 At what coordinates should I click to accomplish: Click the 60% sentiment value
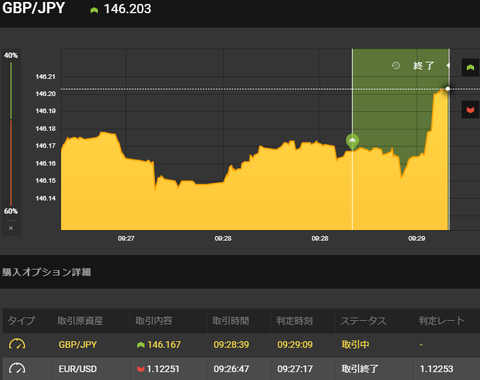click(11, 211)
